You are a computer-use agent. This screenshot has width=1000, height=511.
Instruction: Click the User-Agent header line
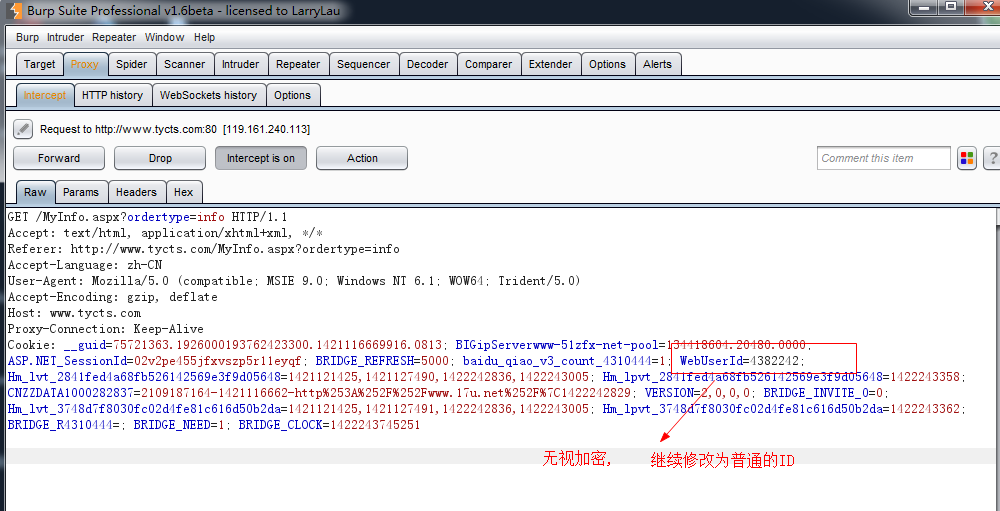pos(294,281)
